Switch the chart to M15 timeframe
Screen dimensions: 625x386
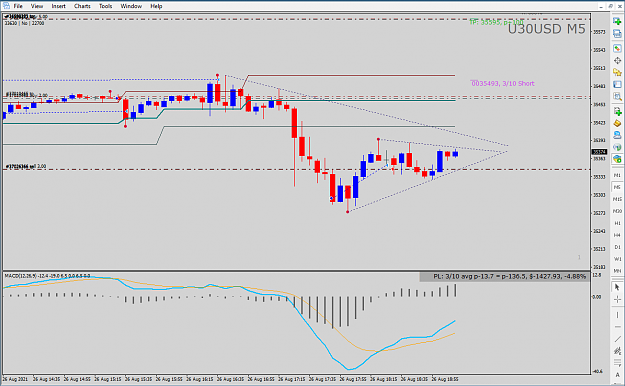[x=617, y=199]
